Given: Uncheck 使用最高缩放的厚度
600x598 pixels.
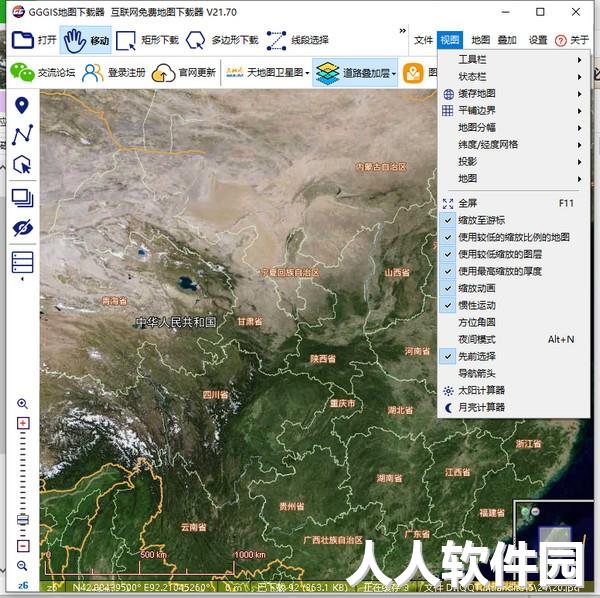Looking at the screenshot, I should point(514,272).
